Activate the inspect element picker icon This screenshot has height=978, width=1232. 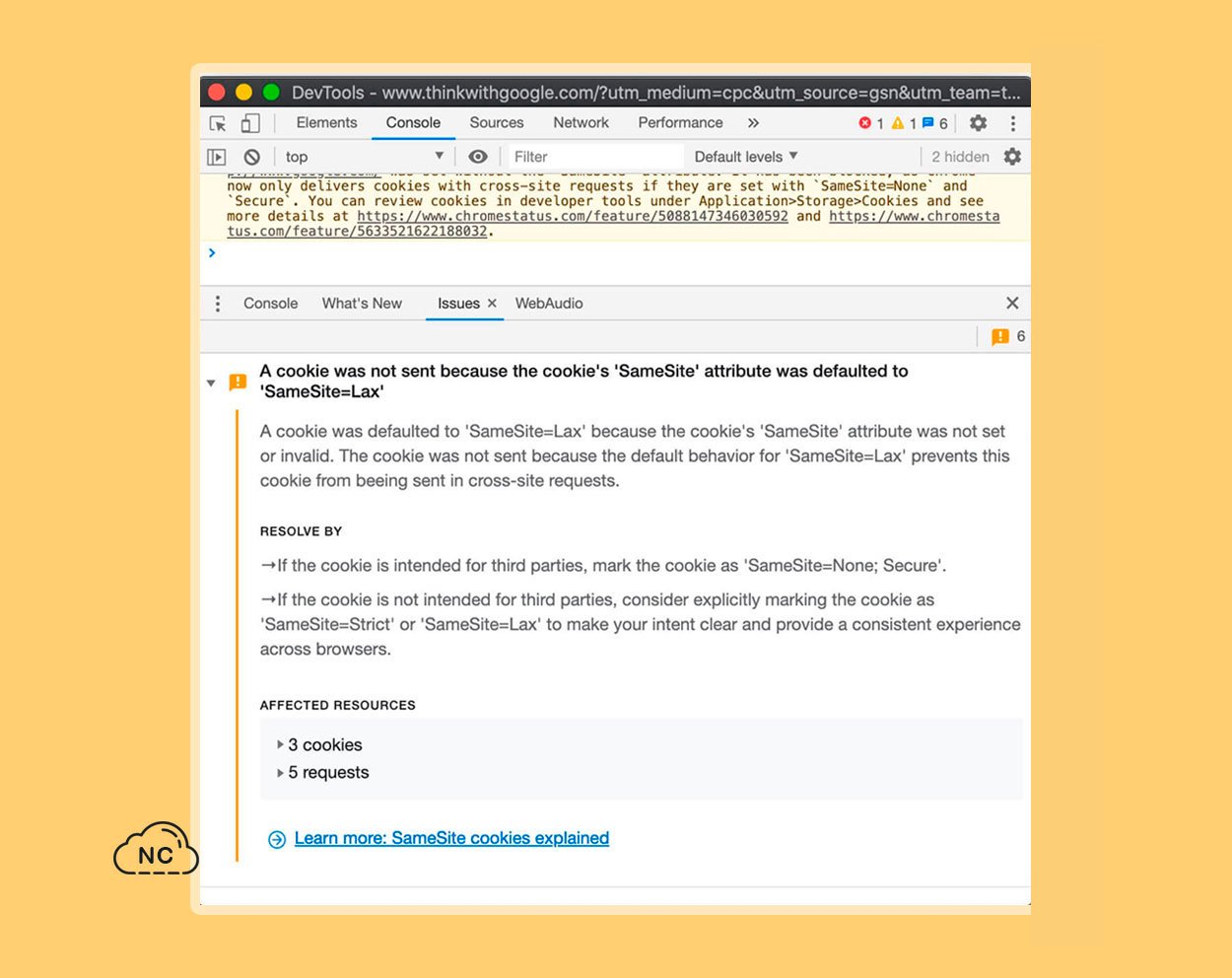(x=218, y=123)
